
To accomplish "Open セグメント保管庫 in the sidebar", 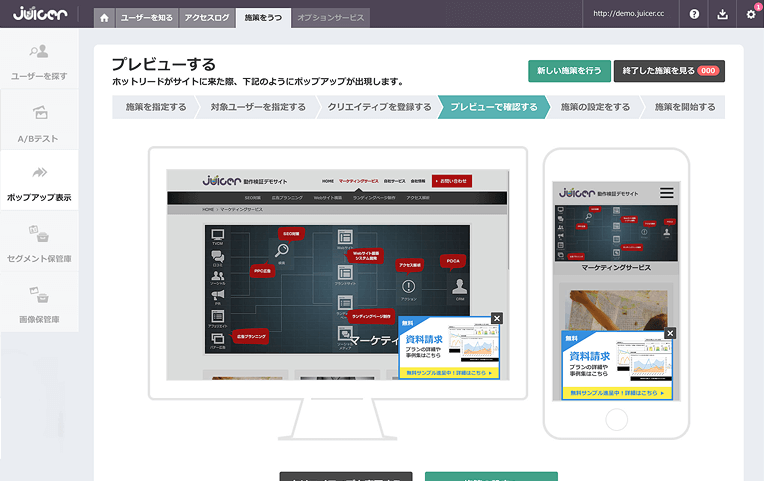I will pos(39,244).
